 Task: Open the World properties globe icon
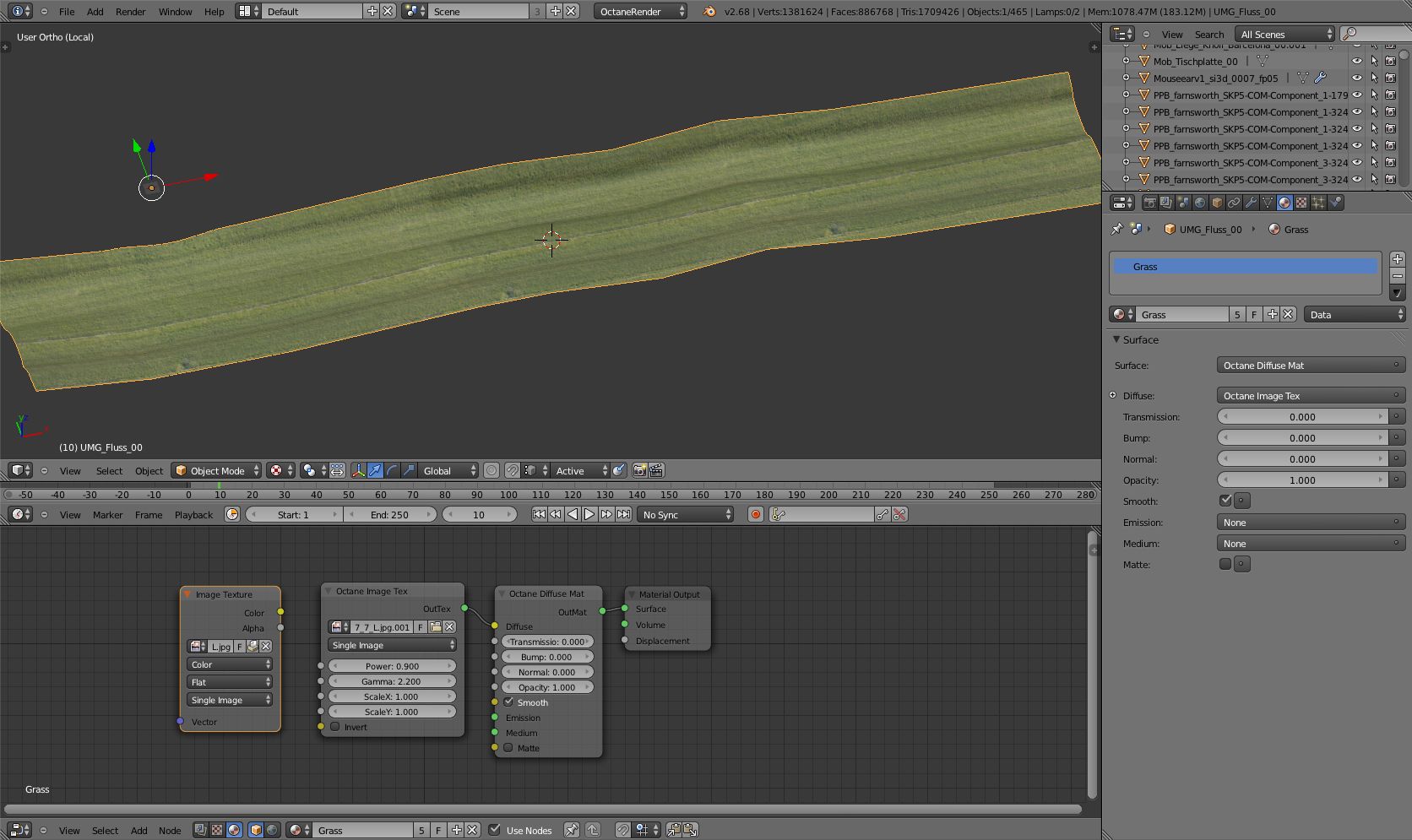click(1200, 203)
